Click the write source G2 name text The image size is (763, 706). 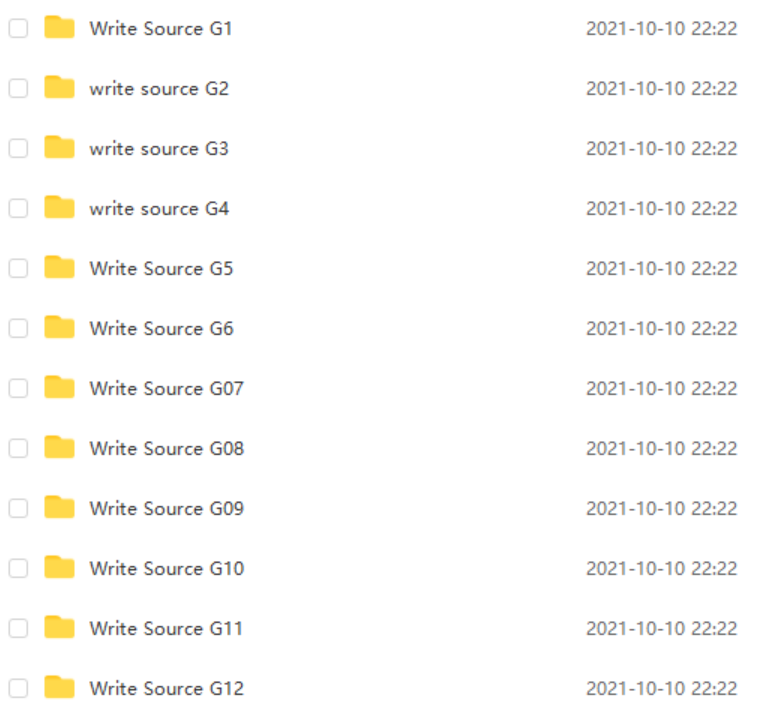coord(159,89)
